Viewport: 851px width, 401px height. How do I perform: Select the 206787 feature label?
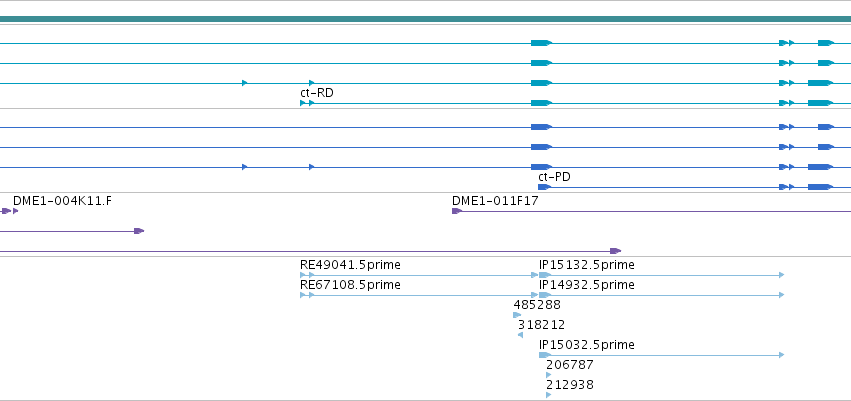click(x=570, y=365)
